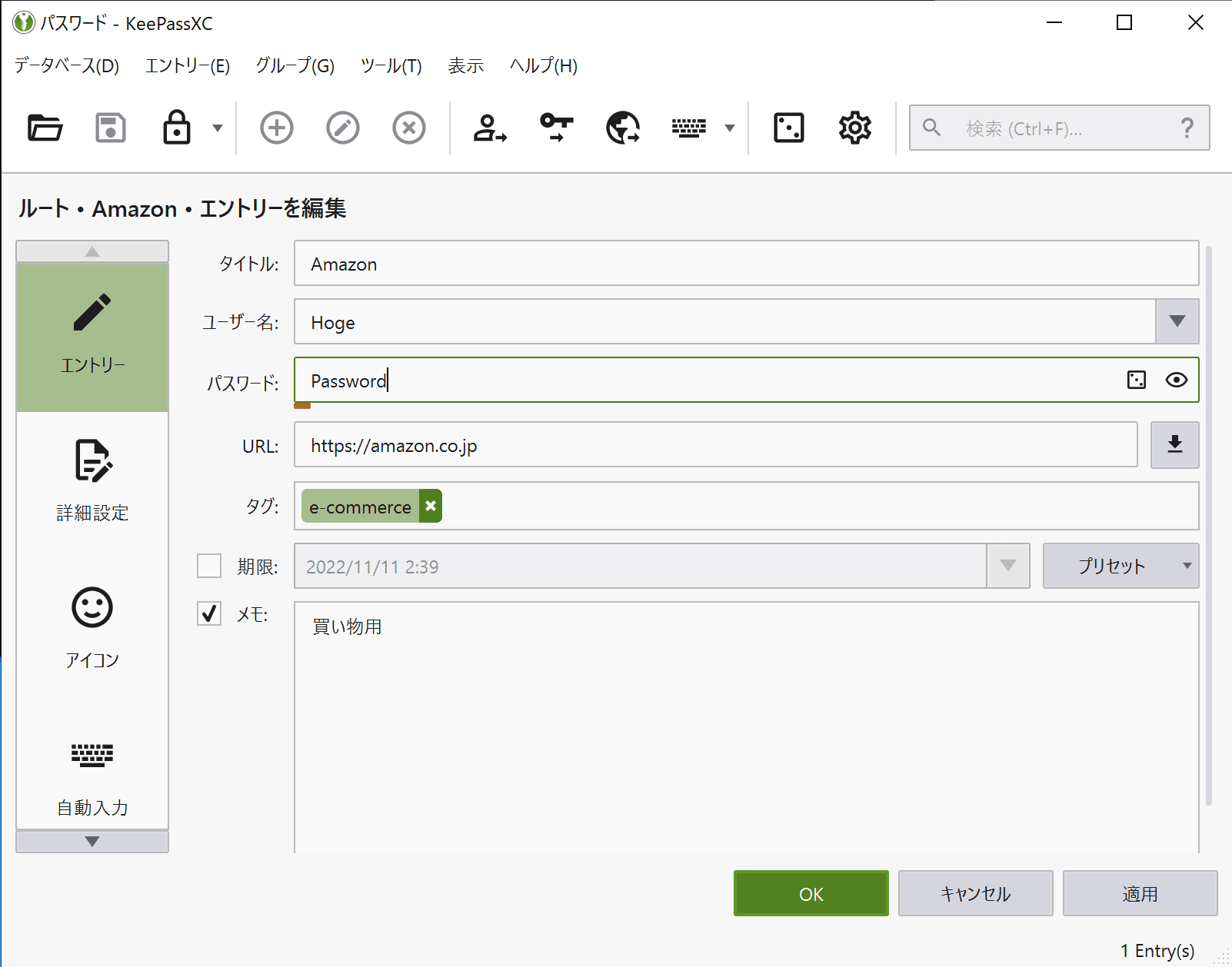Image resolution: width=1232 pixels, height=967 pixels.
Task: Click the entry form vertical scrollbar
Action: click(1209, 526)
